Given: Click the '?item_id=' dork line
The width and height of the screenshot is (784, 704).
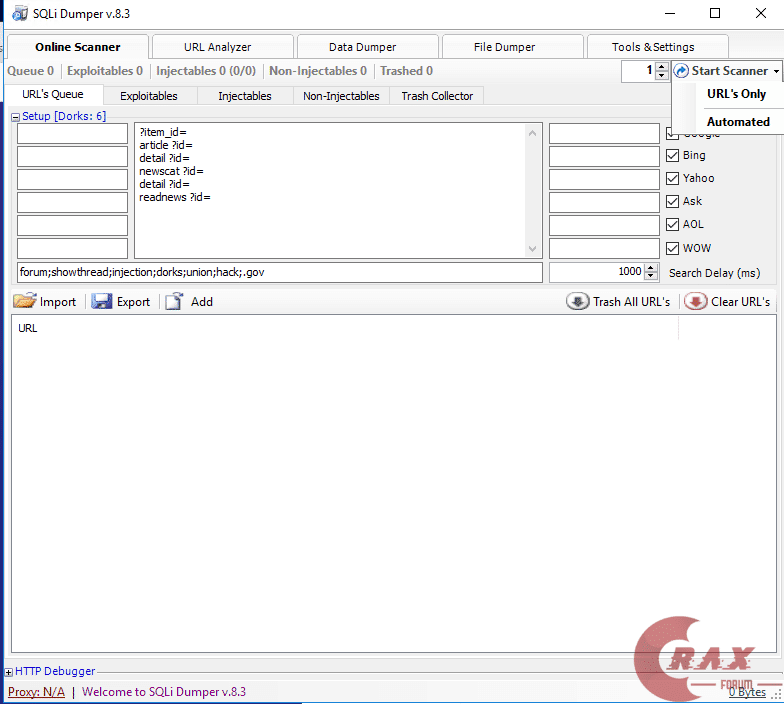Looking at the screenshot, I should [162, 132].
